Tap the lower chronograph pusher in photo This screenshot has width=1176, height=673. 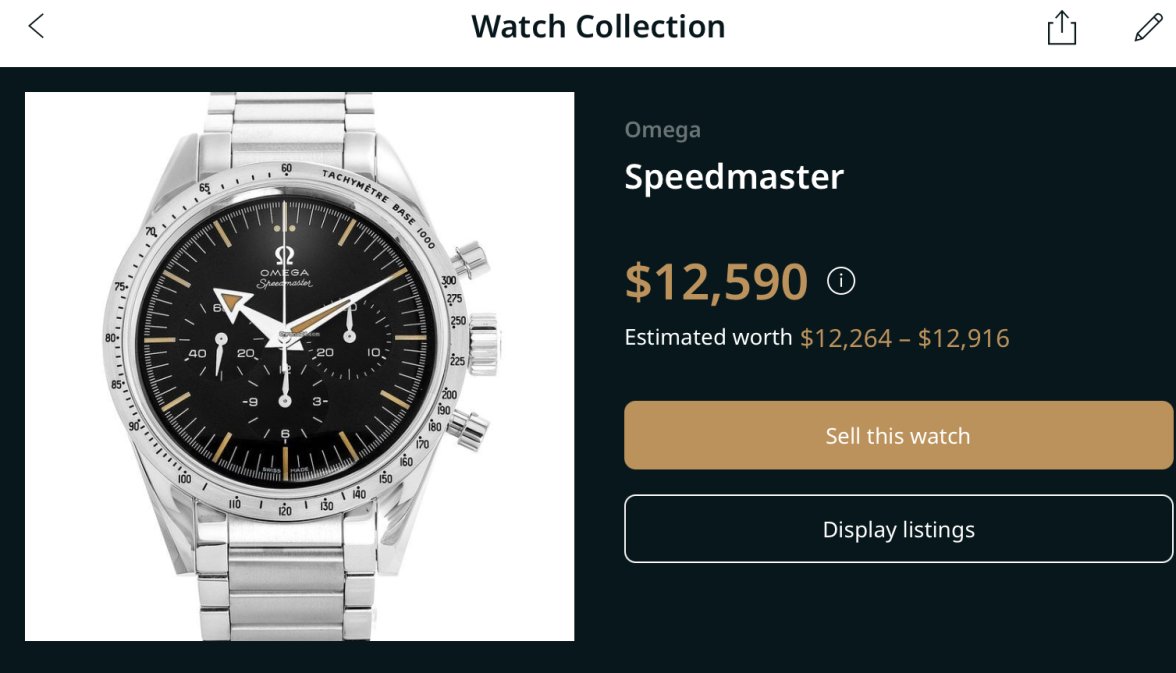pos(466,430)
